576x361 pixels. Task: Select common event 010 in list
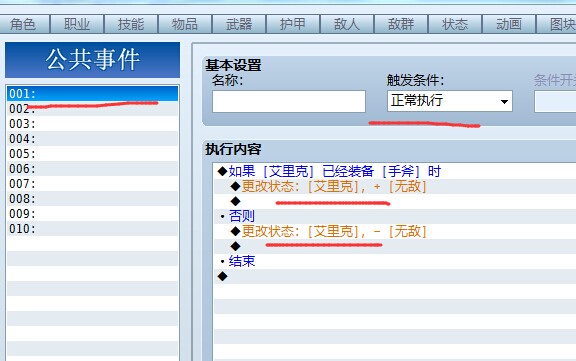(x=93, y=229)
